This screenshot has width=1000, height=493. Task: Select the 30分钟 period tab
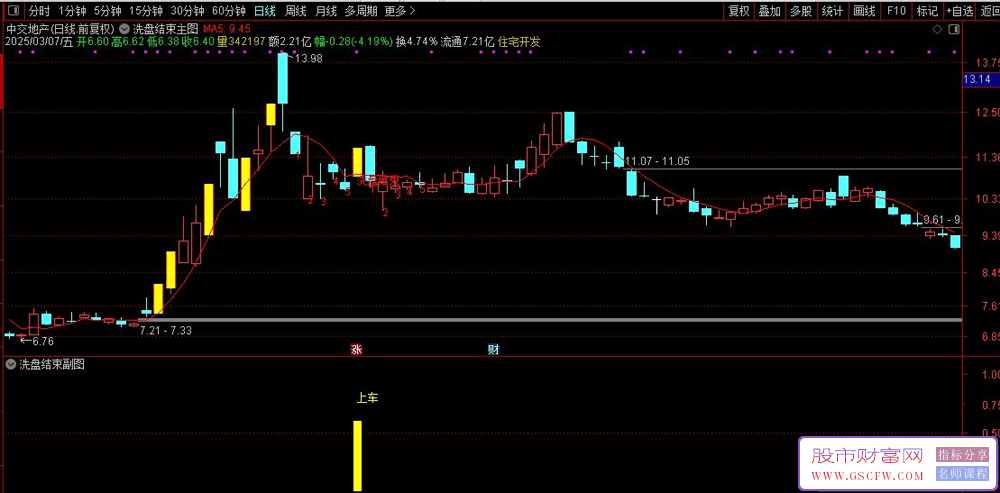[x=187, y=10]
